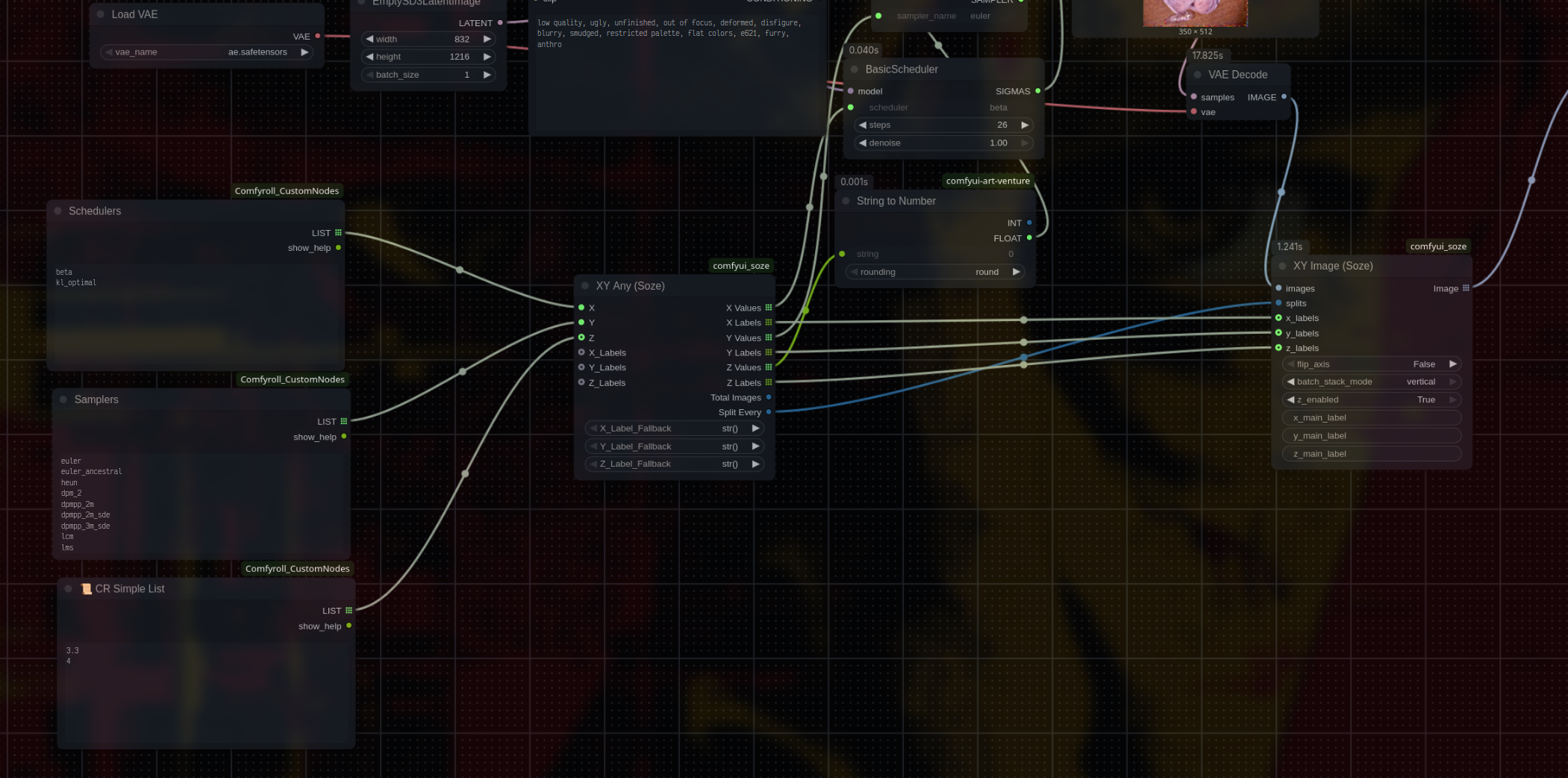Screen dimensions: 1568x778
Task: Click the X Values output grid connector
Action: [769, 308]
